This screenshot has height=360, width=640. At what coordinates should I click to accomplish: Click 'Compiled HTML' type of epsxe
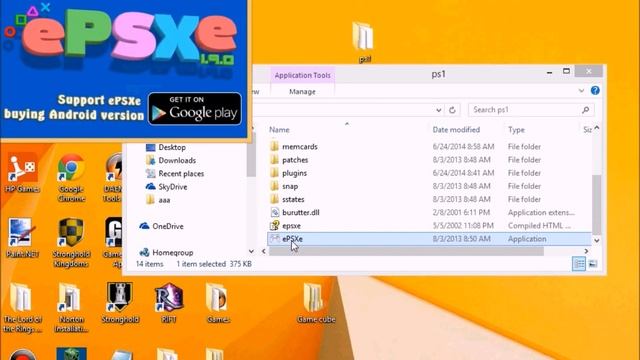click(539, 226)
